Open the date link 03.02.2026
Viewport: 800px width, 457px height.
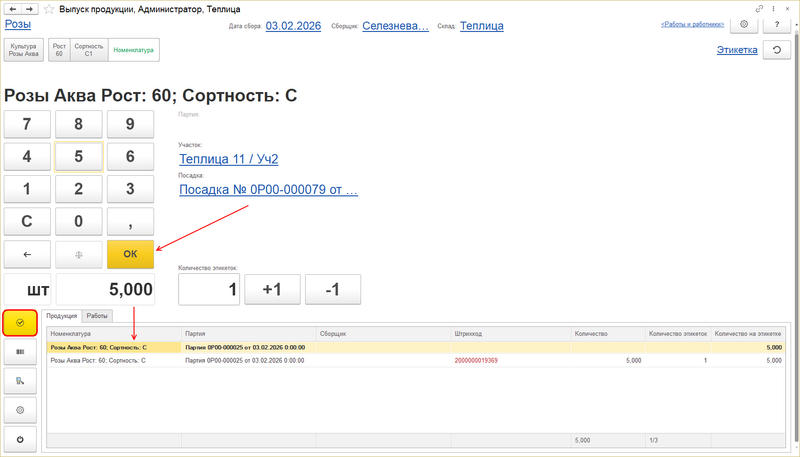293,26
